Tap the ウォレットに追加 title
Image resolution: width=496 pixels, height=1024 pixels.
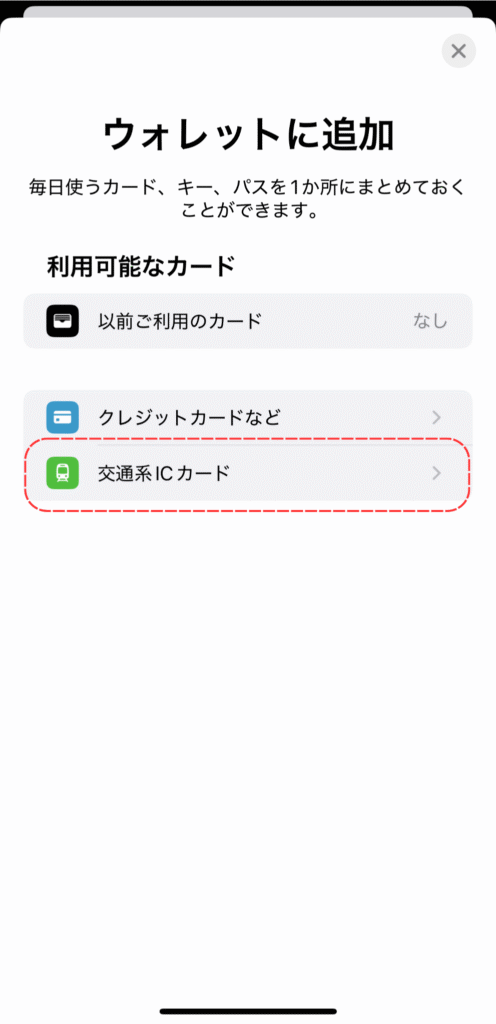(x=248, y=135)
